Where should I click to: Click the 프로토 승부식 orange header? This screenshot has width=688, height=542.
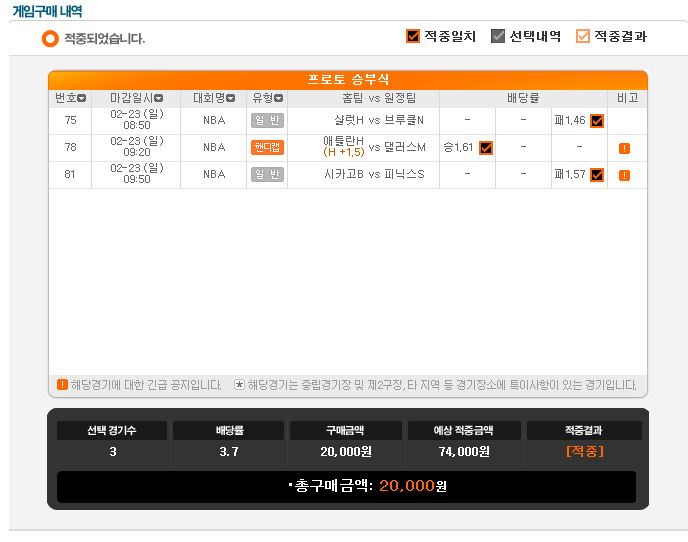click(348, 80)
